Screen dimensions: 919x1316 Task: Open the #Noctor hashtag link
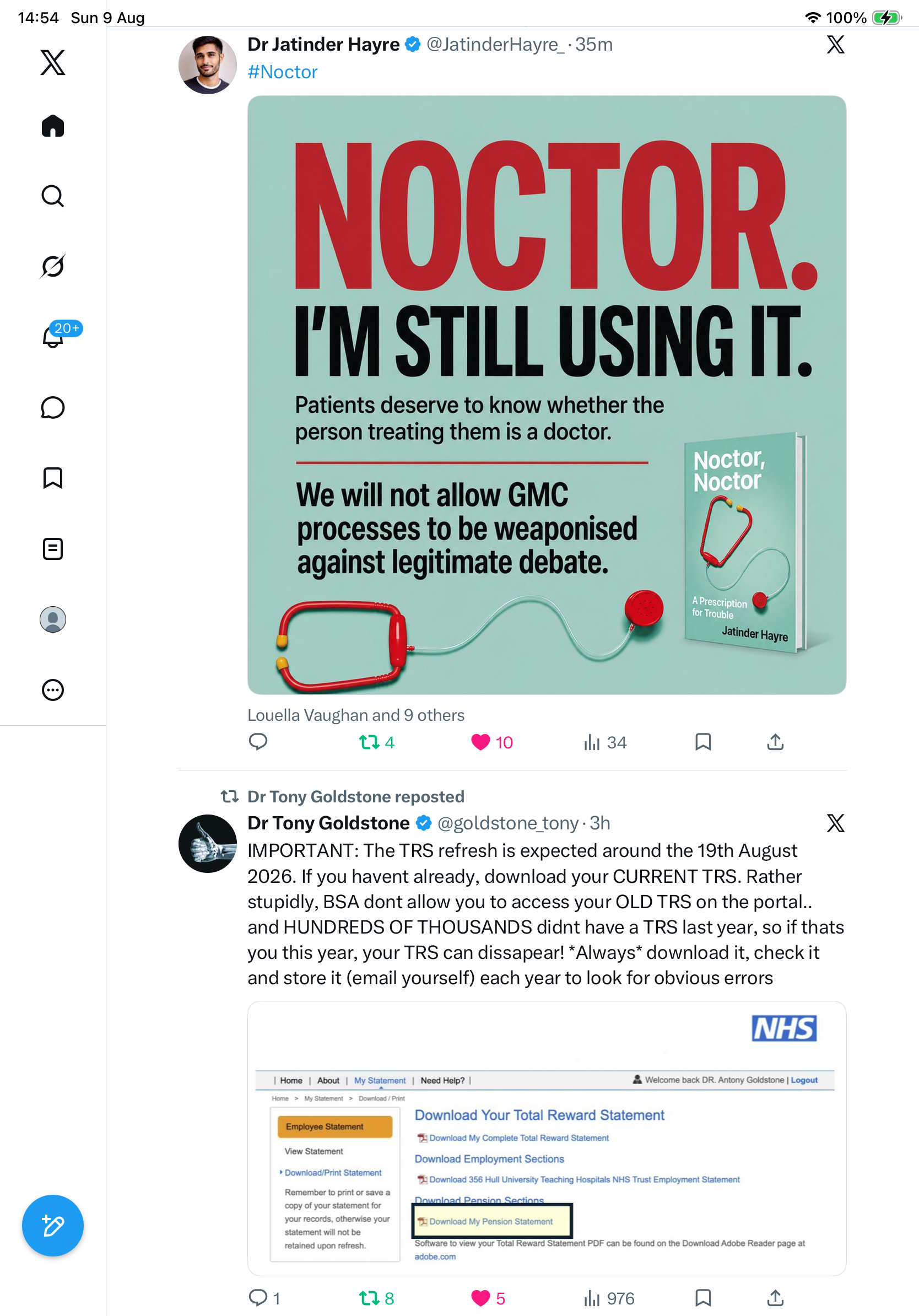(x=283, y=72)
